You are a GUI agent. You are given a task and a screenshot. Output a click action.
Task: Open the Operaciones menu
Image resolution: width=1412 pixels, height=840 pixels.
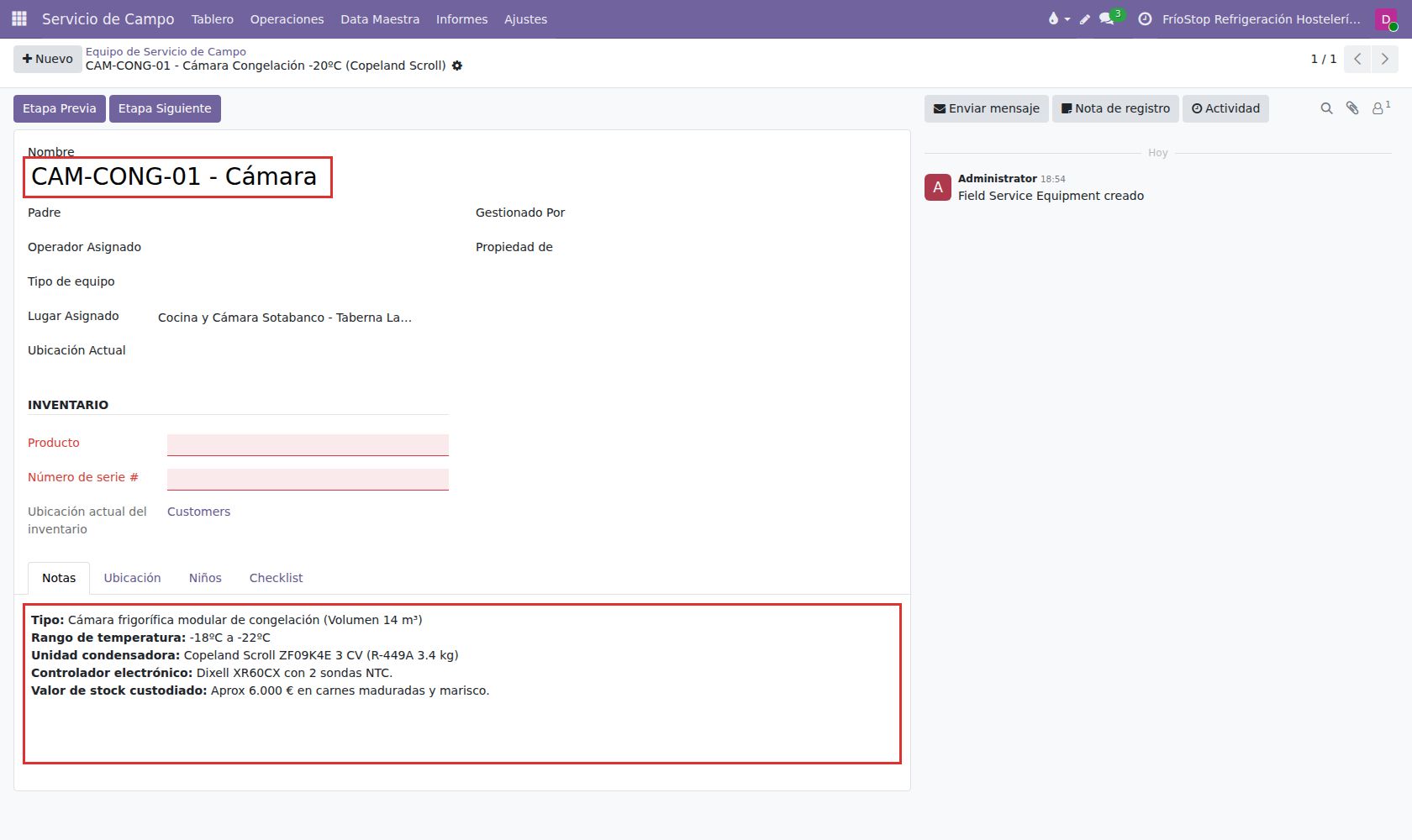(287, 18)
